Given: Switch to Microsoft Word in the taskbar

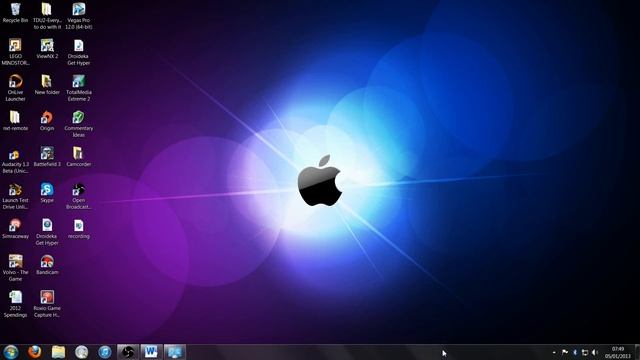Looking at the screenshot, I should click(x=151, y=352).
